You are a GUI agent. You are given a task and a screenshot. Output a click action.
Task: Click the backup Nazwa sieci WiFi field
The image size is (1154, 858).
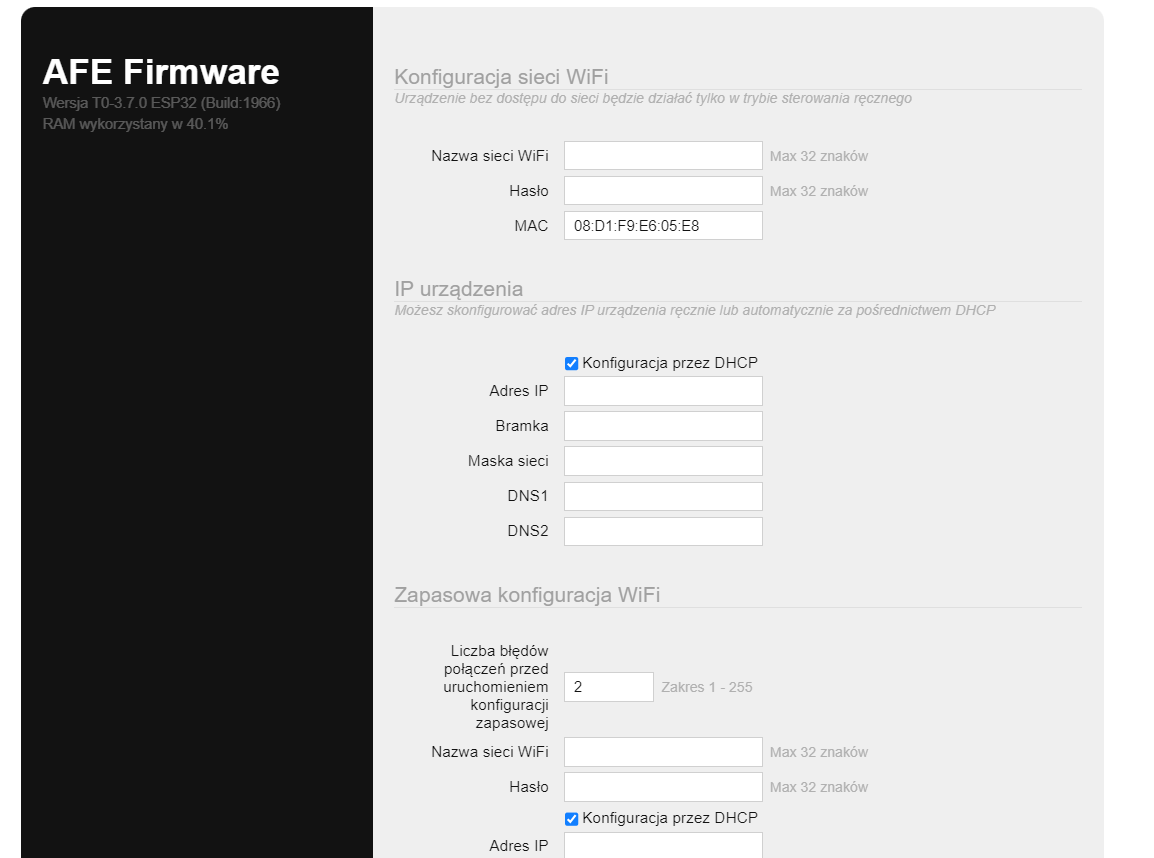point(663,752)
